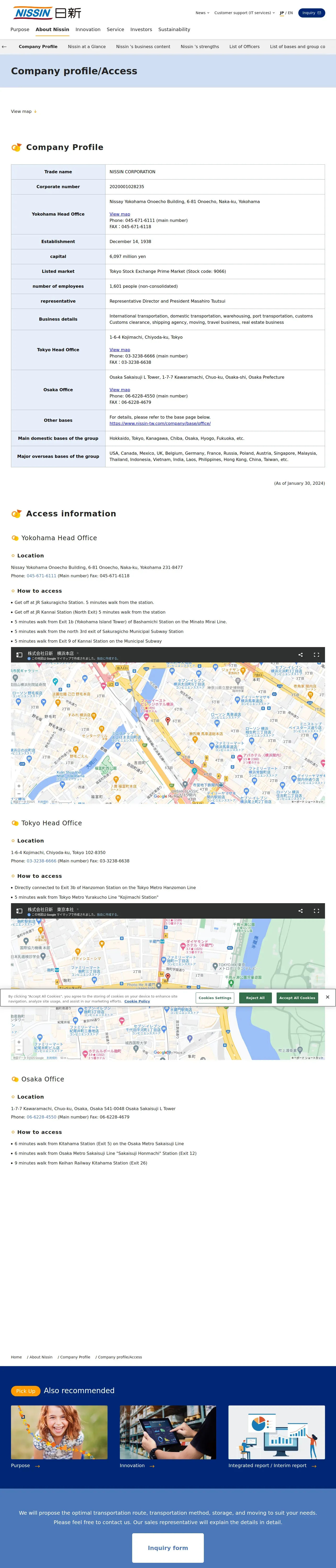
Task: Select the List of Officers sub-tab
Action: pyautogui.click(x=244, y=46)
